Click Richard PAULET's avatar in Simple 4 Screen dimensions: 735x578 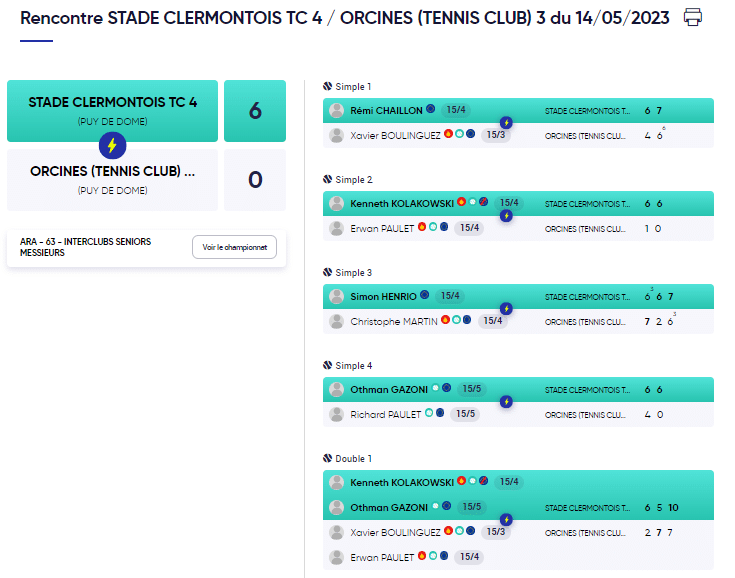tap(336, 414)
